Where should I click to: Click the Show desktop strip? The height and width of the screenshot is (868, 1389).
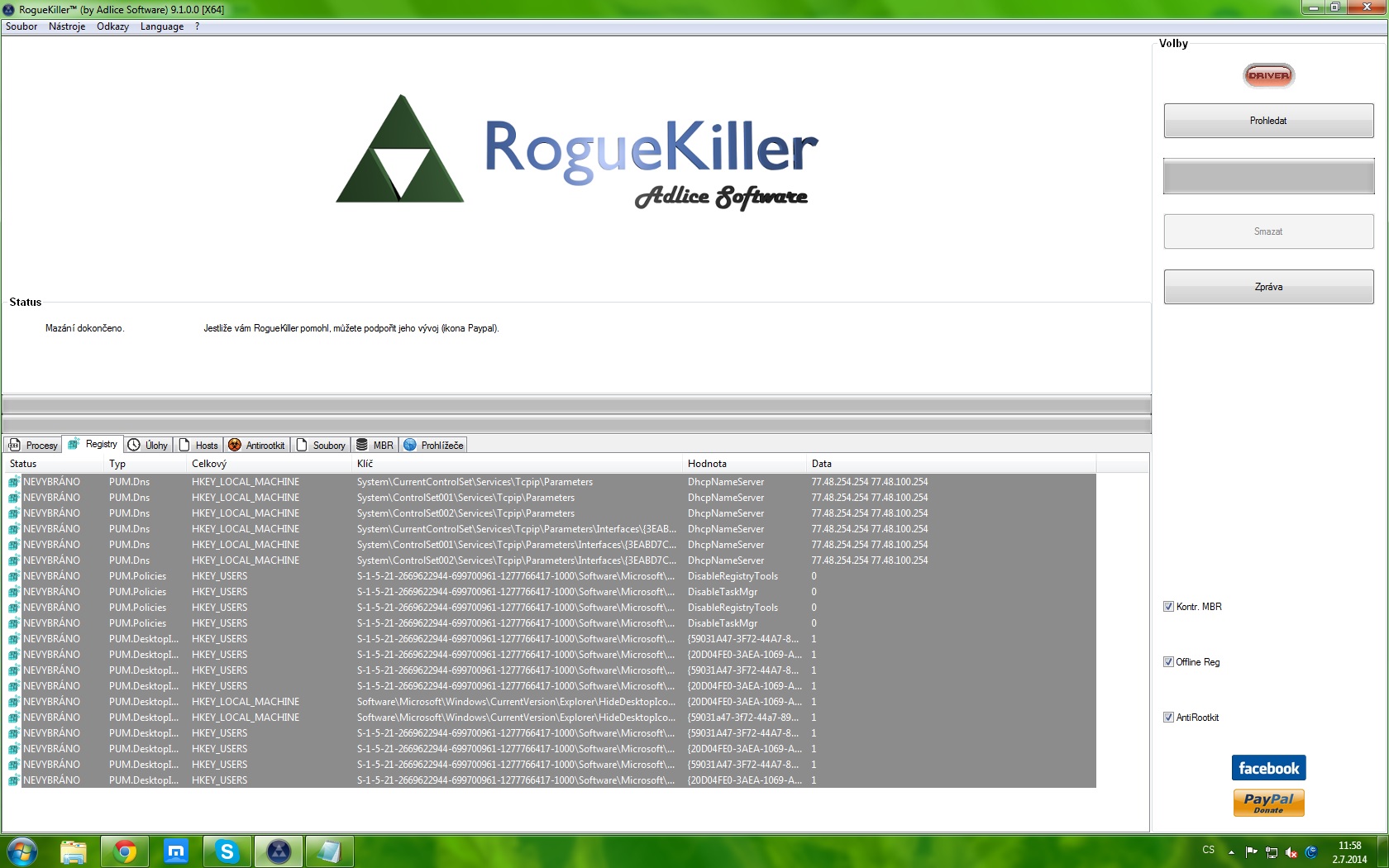pyautogui.click(x=1382, y=851)
